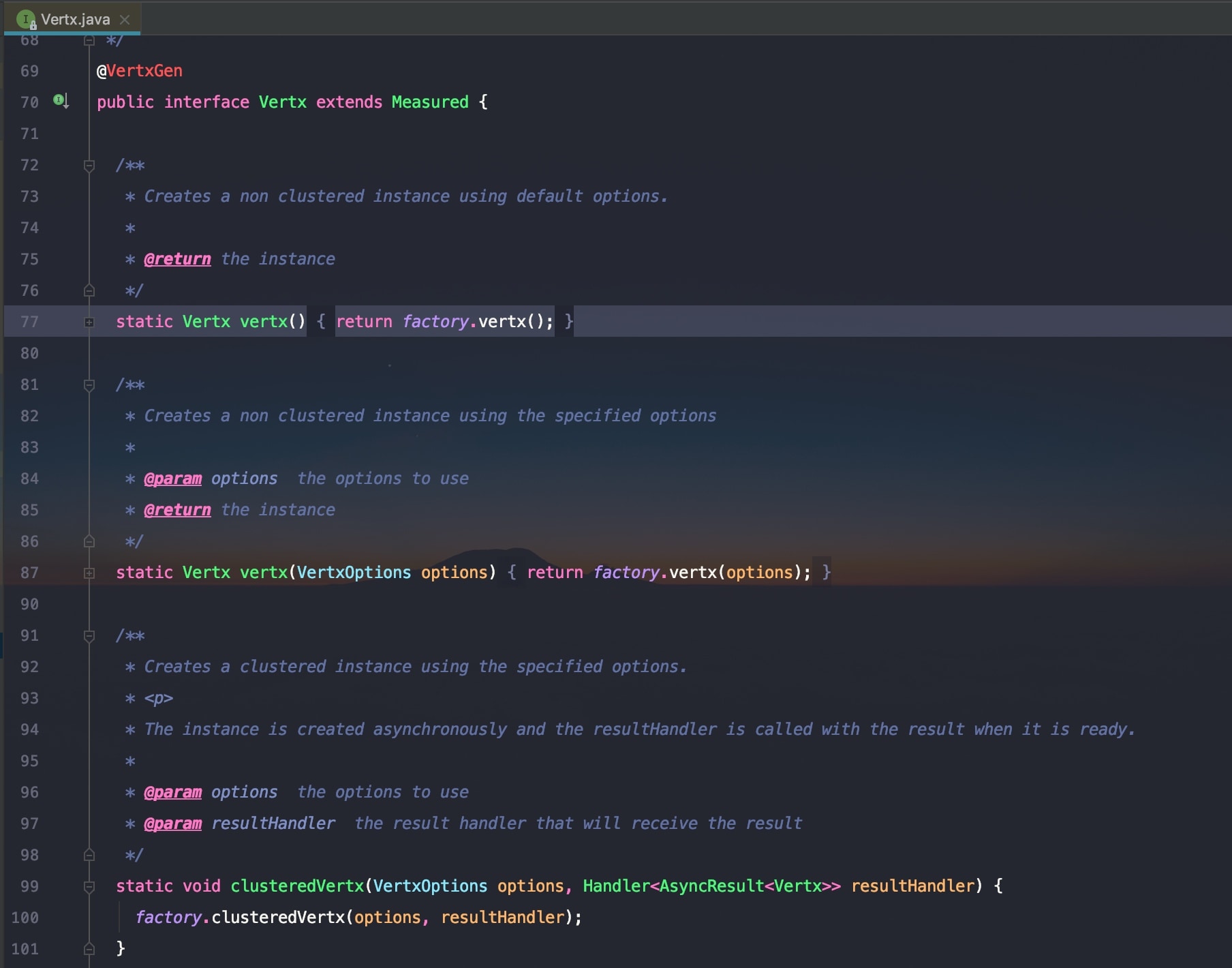Click the factory reference on line 77

pyautogui.click(x=435, y=322)
